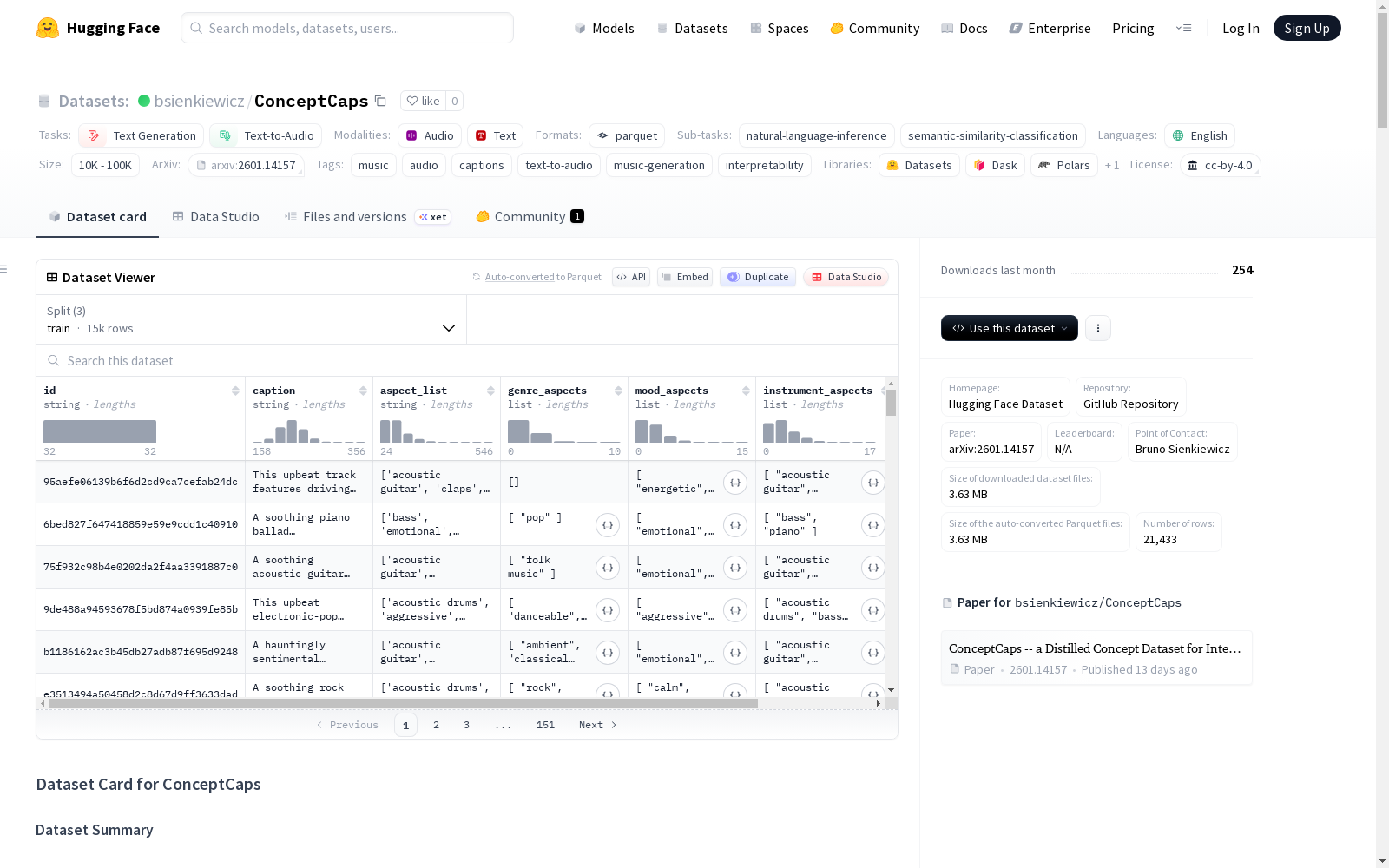The width and height of the screenshot is (1389, 868).
Task: Click the Log In link
Action: click(x=1241, y=28)
